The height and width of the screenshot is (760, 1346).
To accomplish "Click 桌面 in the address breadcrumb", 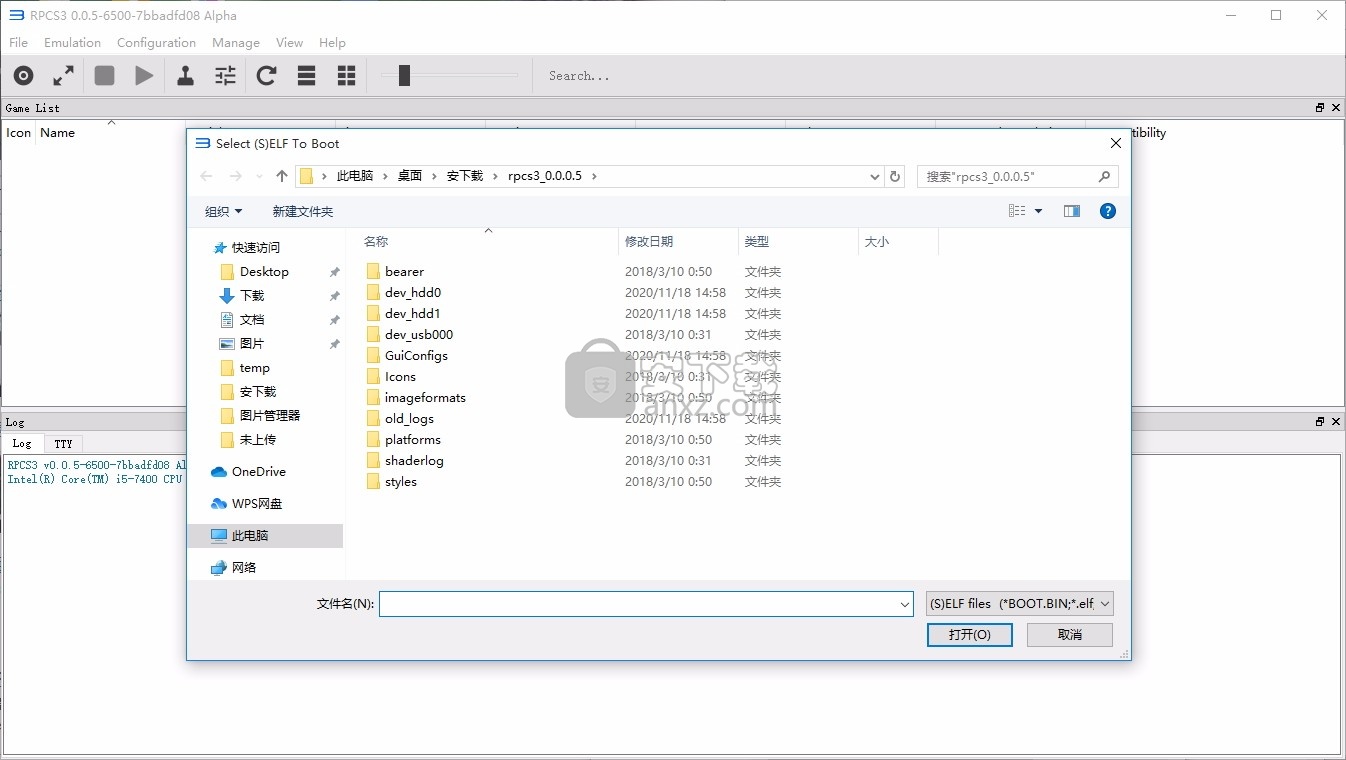I will tap(410, 176).
